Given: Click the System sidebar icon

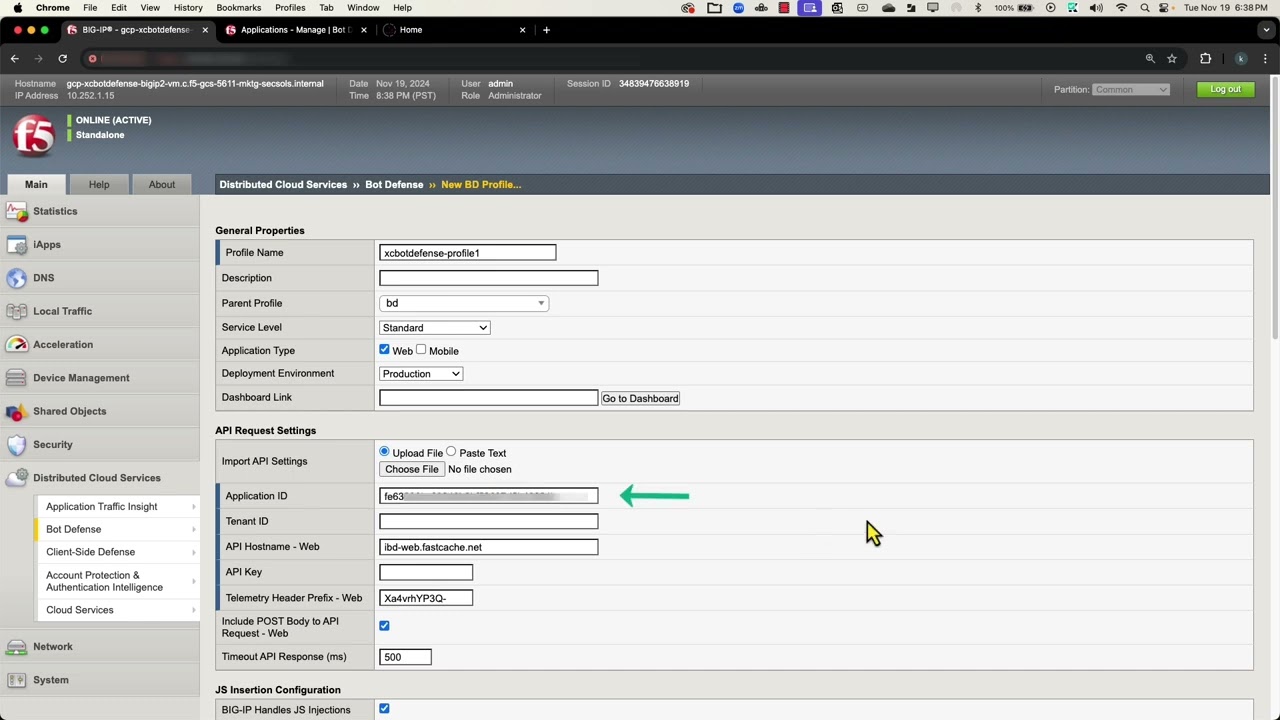Looking at the screenshot, I should point(16,680).
